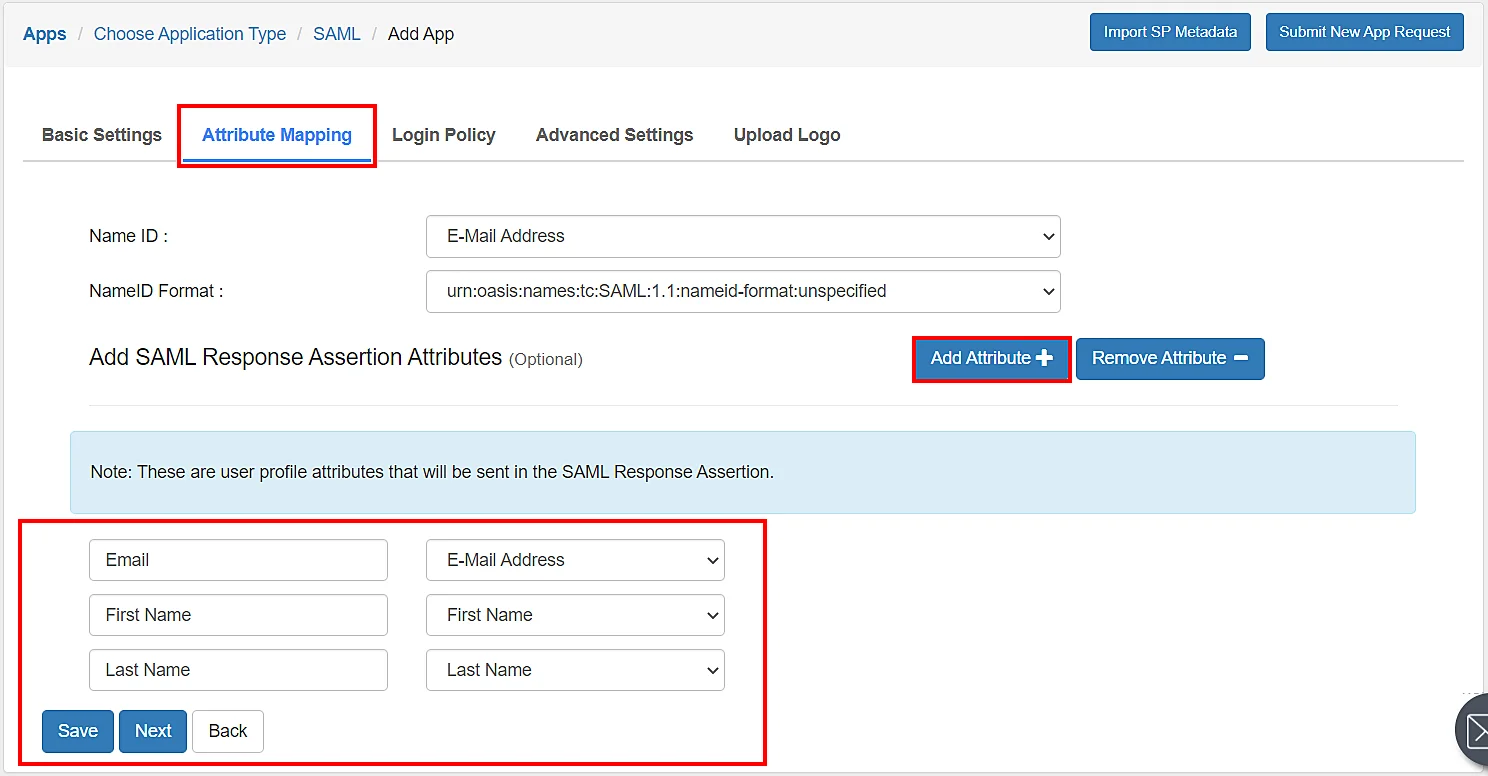Click Submit New App Request
Screen dimensions: 1488x776
tap(1364, 31)
